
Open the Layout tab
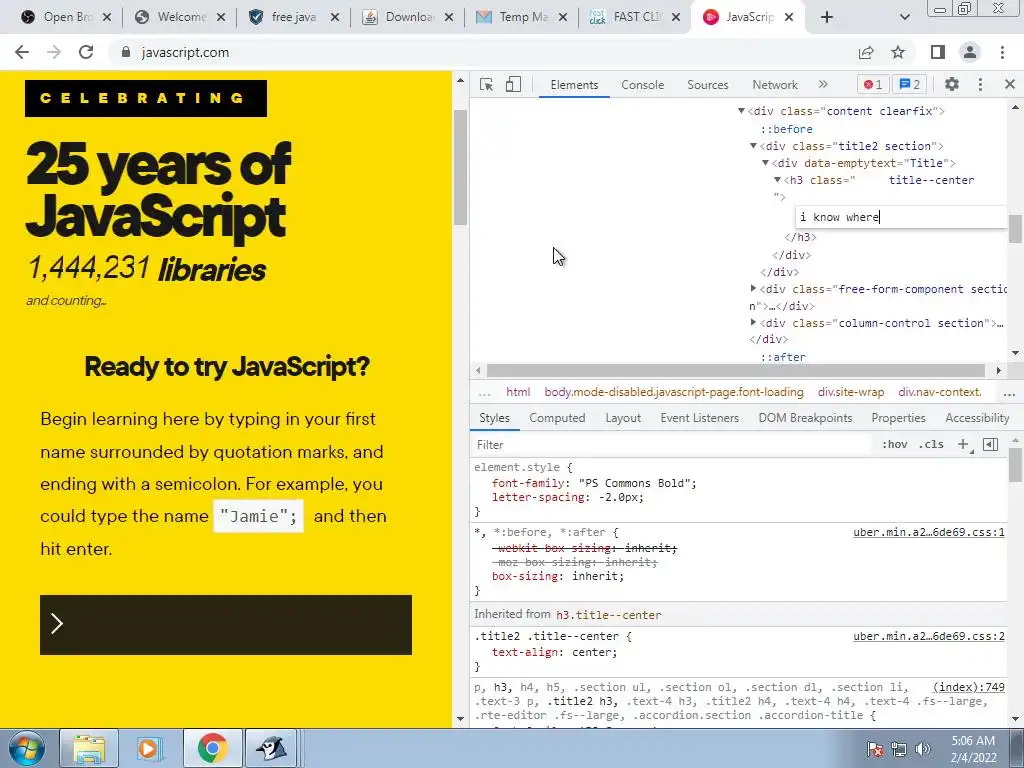(623, 418)
